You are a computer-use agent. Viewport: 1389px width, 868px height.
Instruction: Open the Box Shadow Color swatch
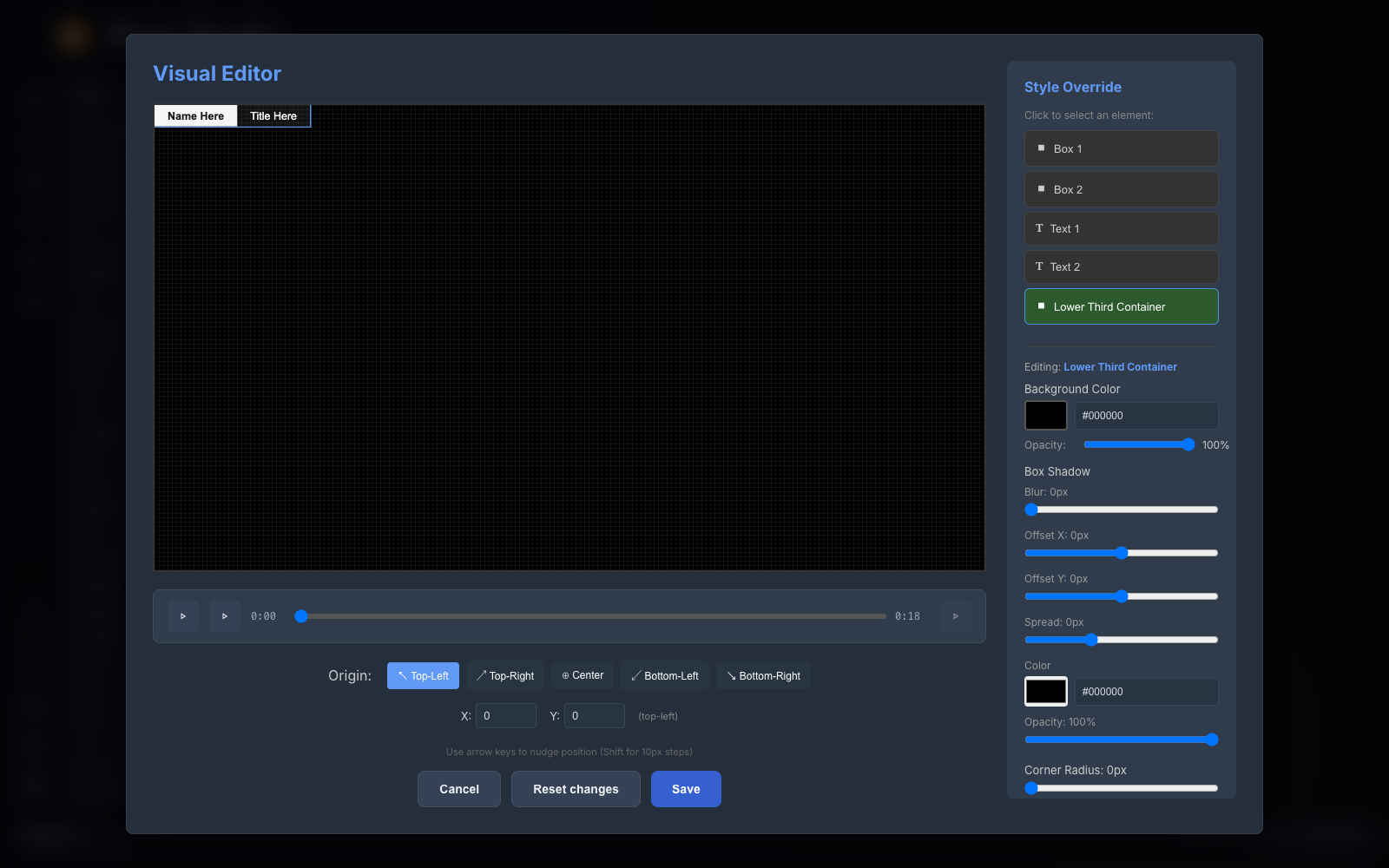(x=1046, y=691)
